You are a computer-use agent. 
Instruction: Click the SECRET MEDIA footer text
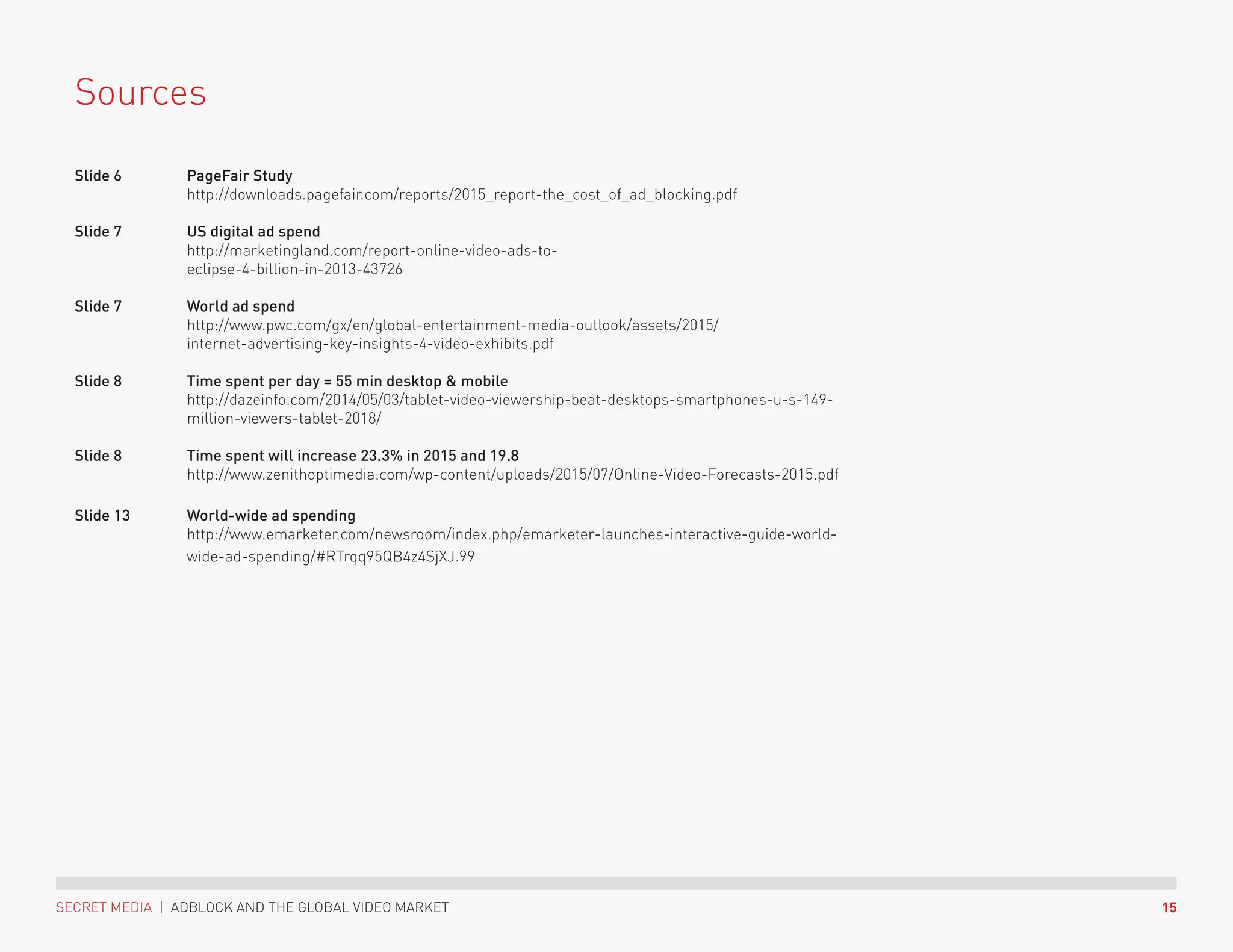coord(104,907)
